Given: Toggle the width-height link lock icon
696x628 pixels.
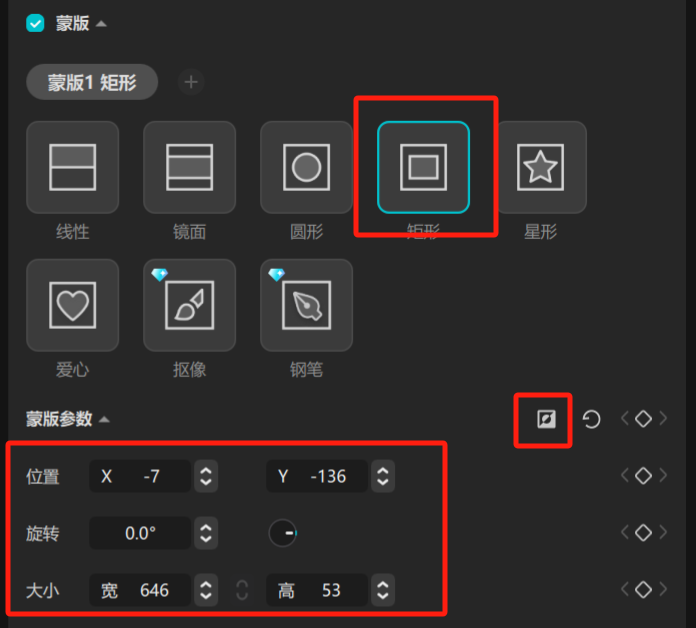Looking at the screenshot, I should pos(242,590).
